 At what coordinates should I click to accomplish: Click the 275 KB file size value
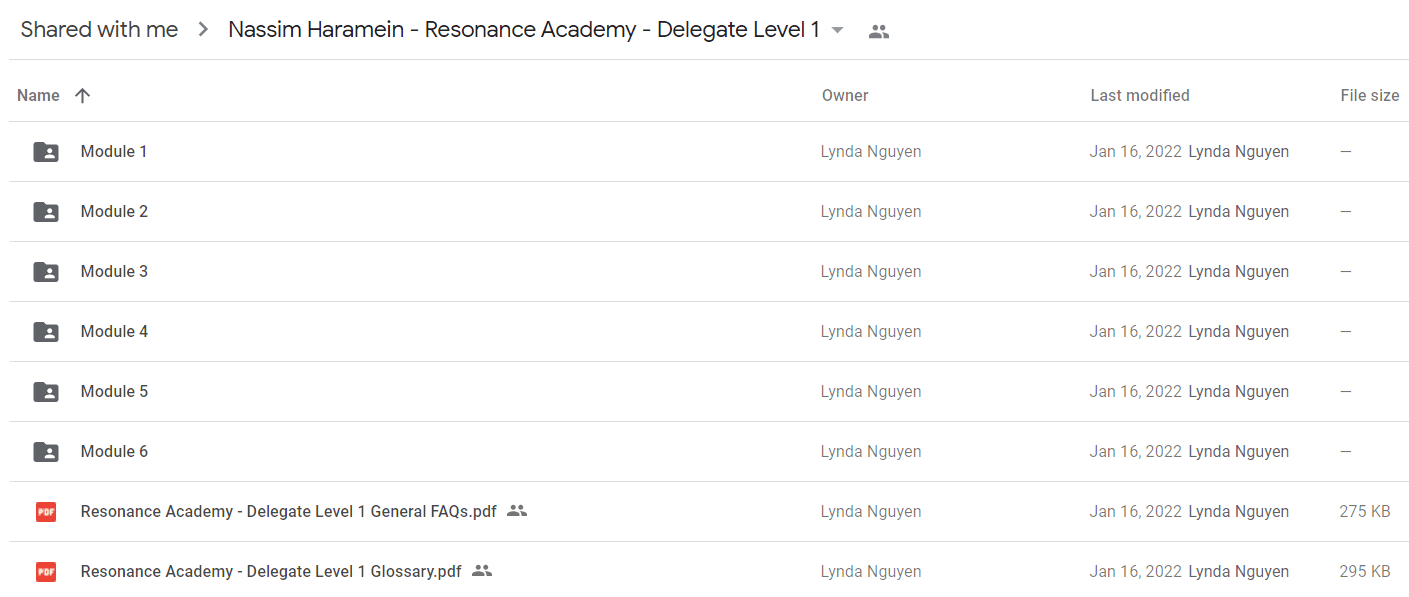point(1365,512)
